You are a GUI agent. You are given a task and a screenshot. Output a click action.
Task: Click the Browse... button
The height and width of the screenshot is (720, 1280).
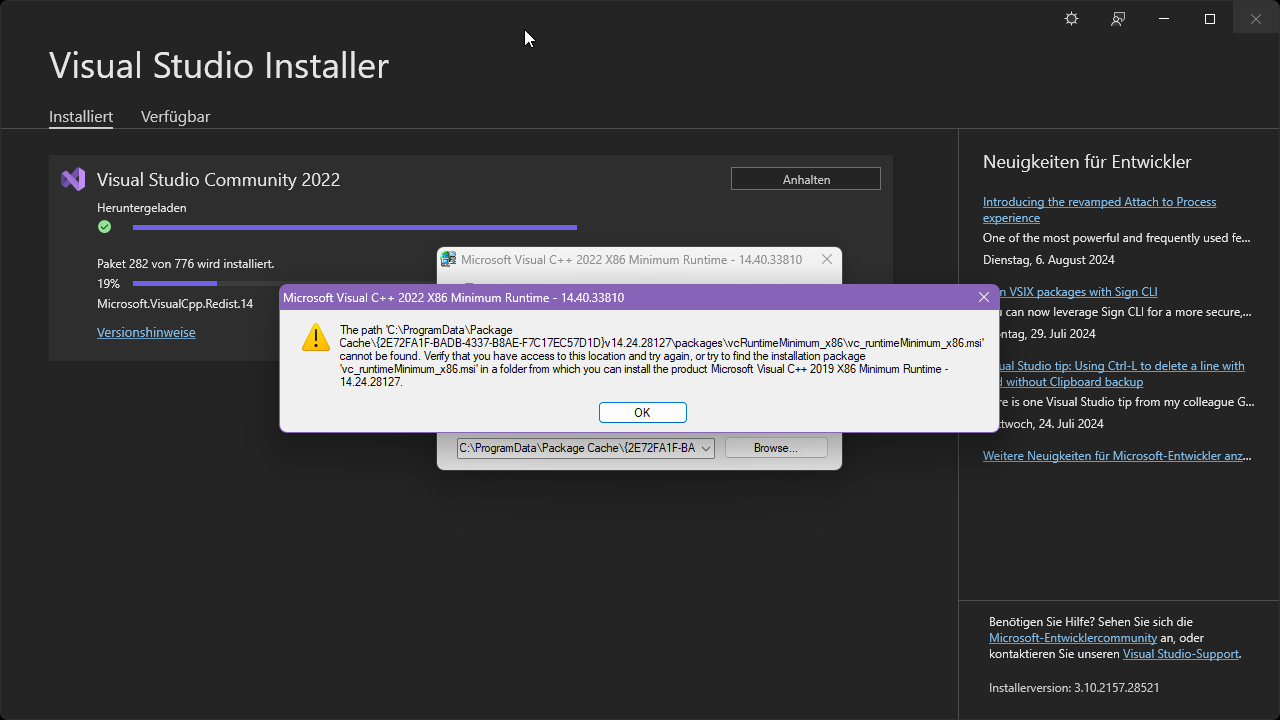[x=776, y=448]
